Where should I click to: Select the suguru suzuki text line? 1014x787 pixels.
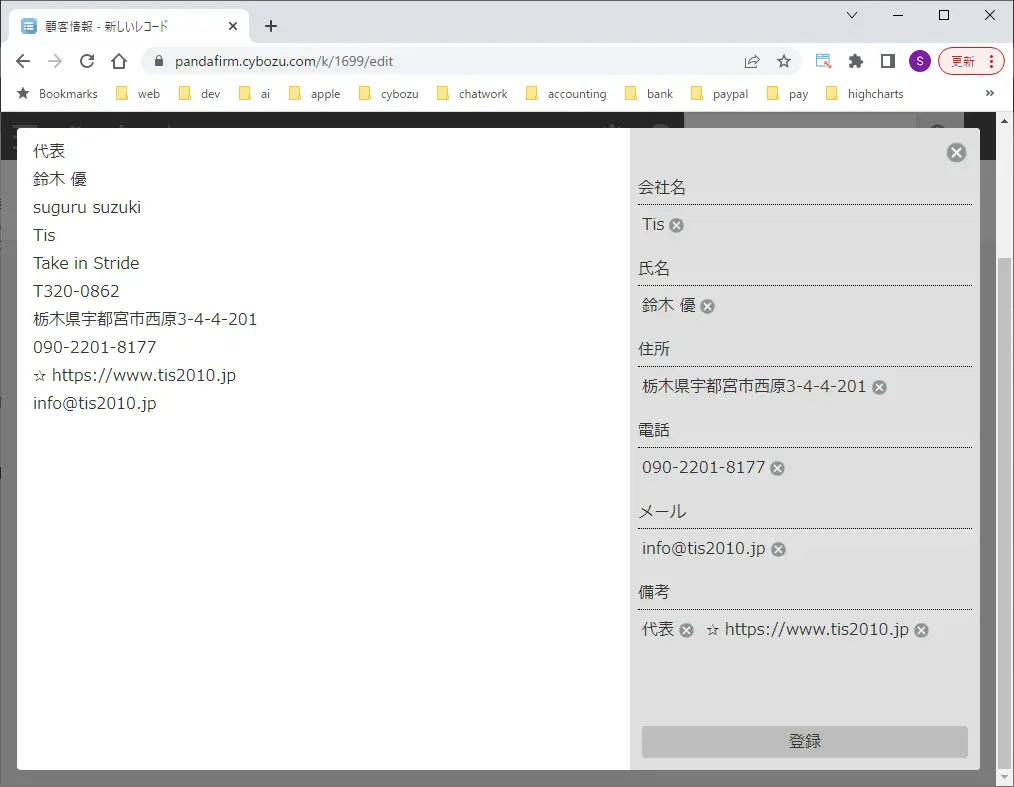(87, 207)
